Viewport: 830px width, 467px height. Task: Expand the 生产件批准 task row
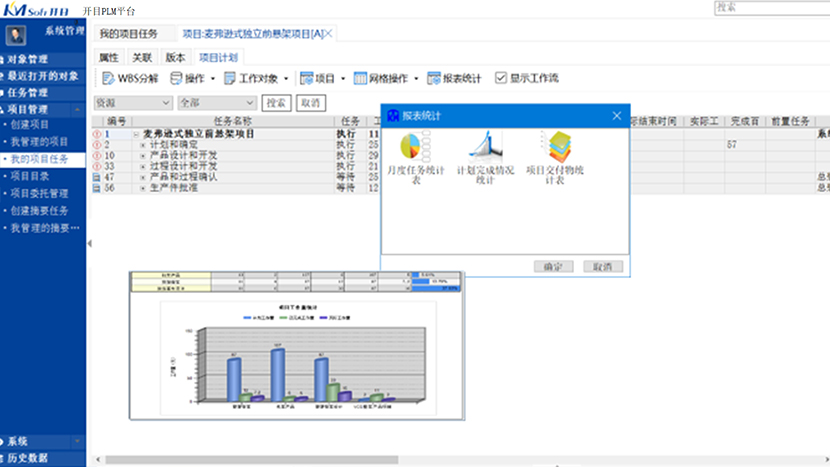[143, 187]
